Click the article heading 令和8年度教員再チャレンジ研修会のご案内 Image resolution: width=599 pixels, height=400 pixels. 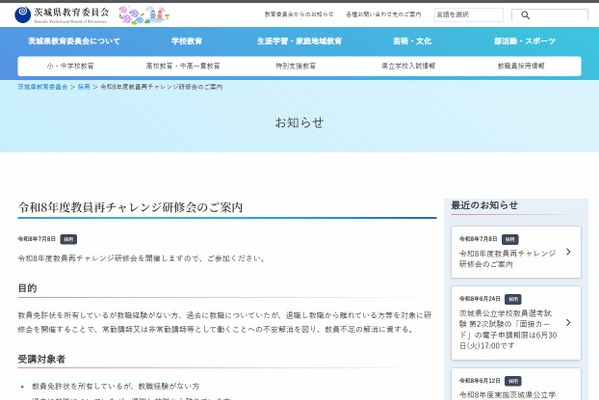[130, 207]
